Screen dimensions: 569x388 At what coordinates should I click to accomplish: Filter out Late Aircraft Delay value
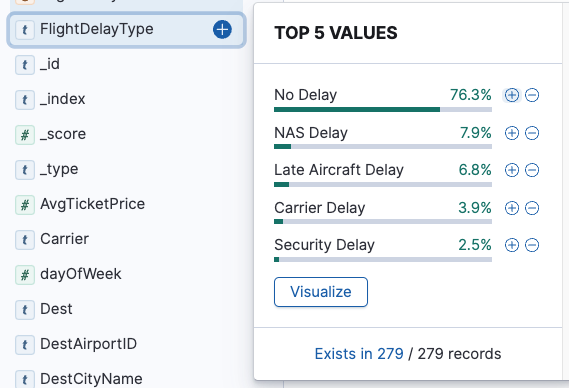(x=532, y=170)
